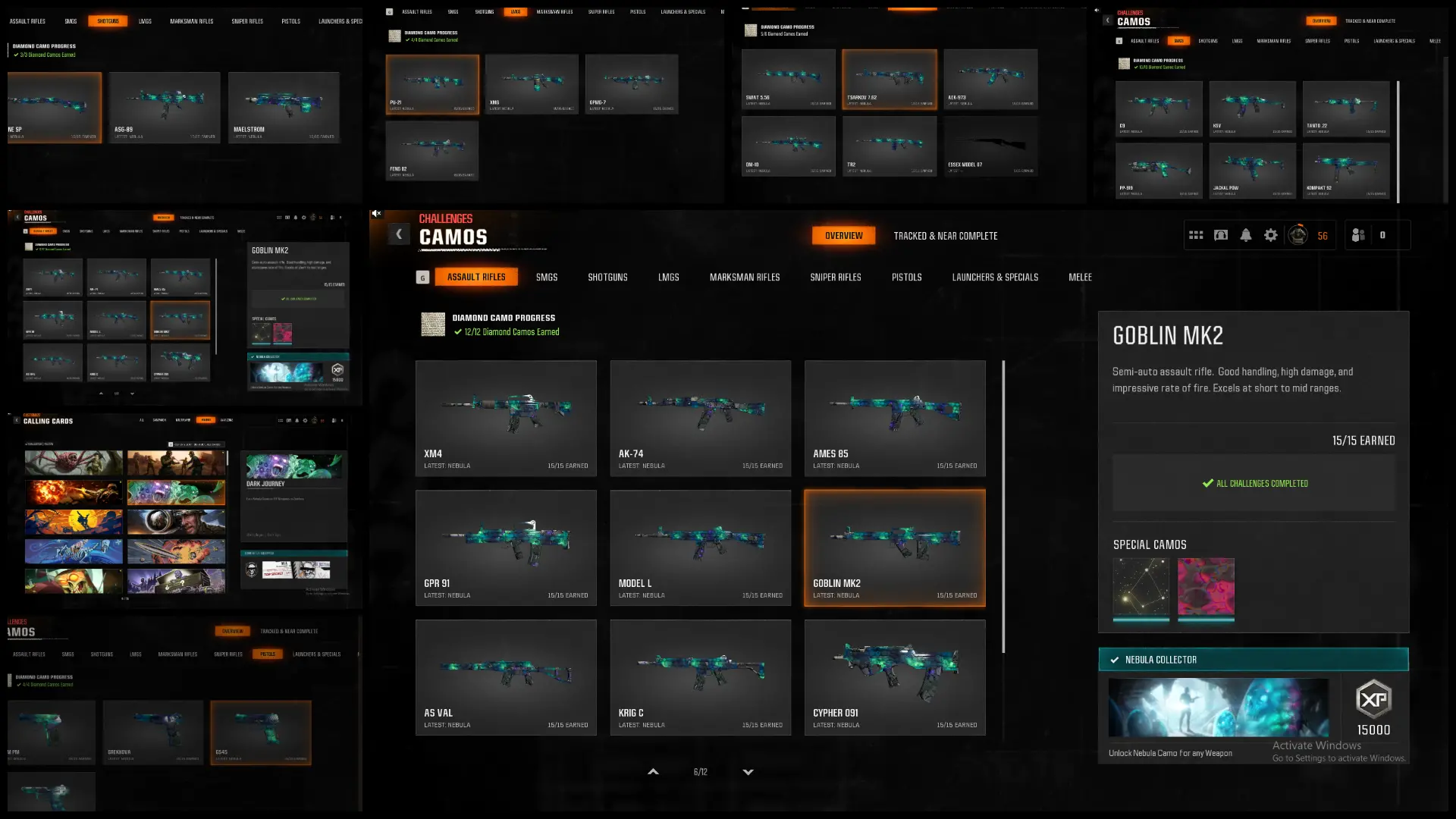Viewport: 1456px width, 819px height.
Task: Click the player emblem beside level 56
Action: (x=1298, y=235)
